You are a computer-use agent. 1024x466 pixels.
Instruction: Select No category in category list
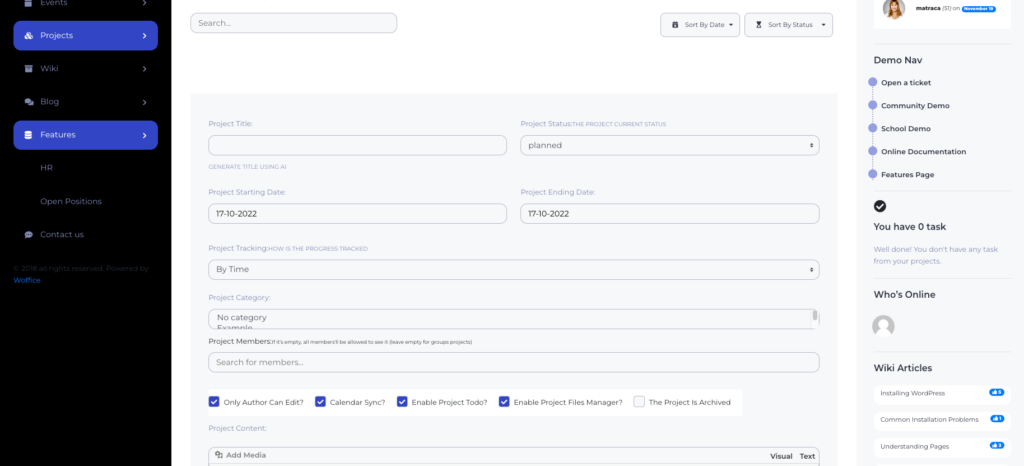tap(242, 317)
